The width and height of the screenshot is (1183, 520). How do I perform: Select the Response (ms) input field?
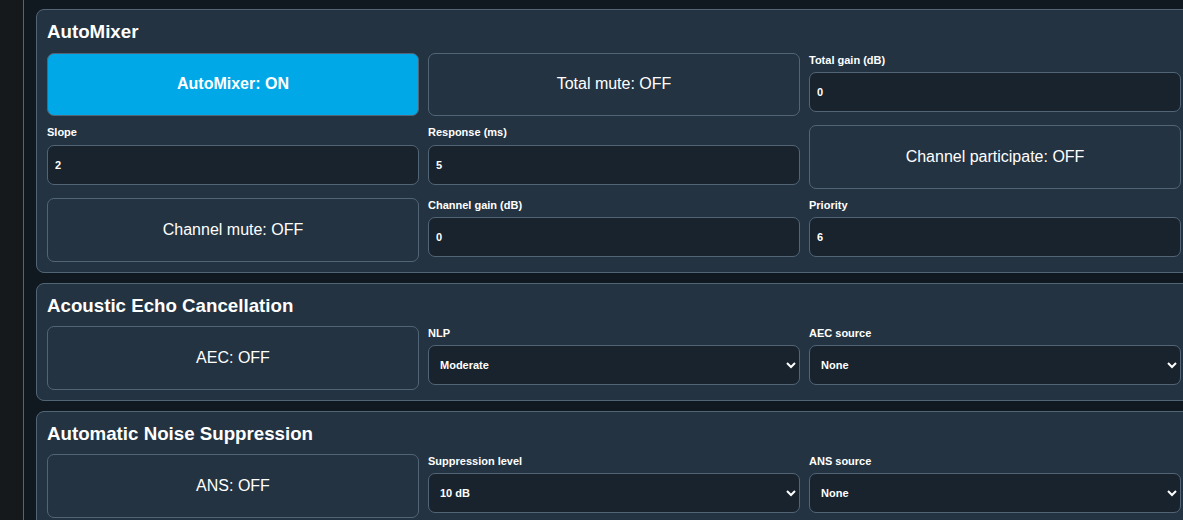613,165
